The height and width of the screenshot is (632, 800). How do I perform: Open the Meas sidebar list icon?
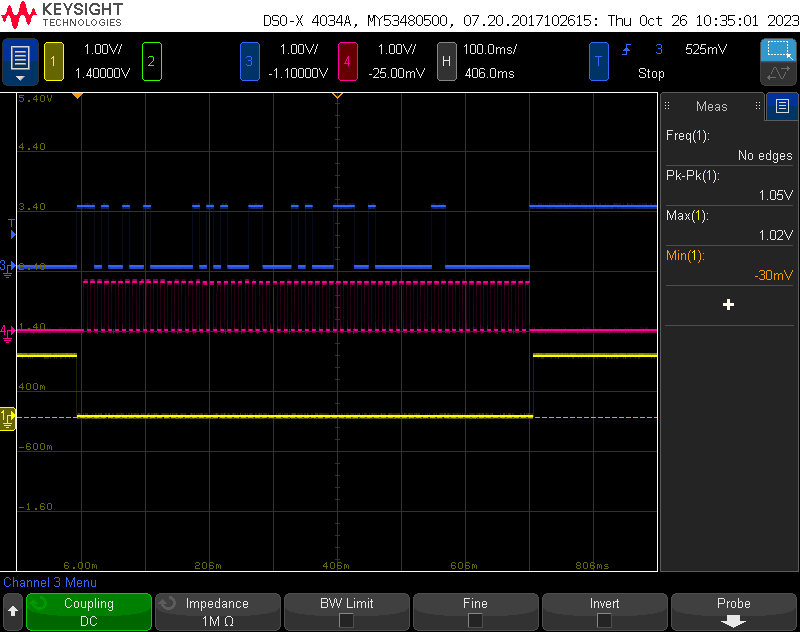coord(782,106)
